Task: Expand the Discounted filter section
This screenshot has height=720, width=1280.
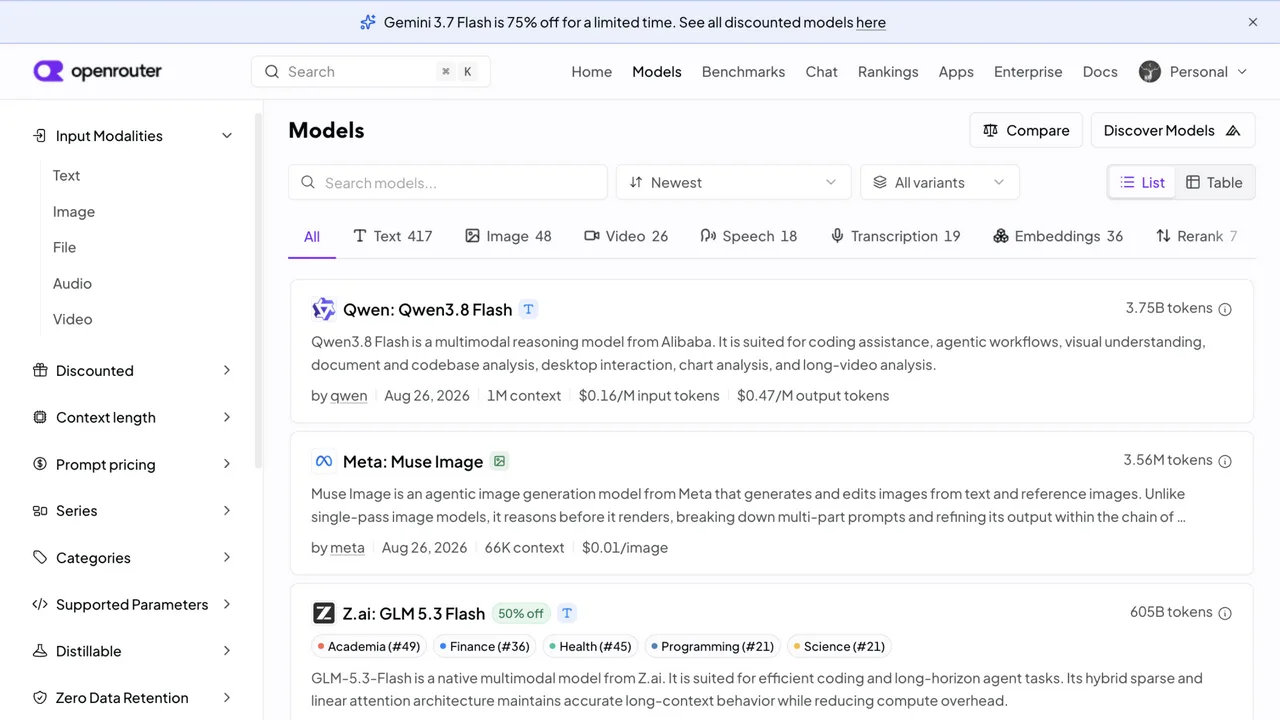Action: (132, 371)
